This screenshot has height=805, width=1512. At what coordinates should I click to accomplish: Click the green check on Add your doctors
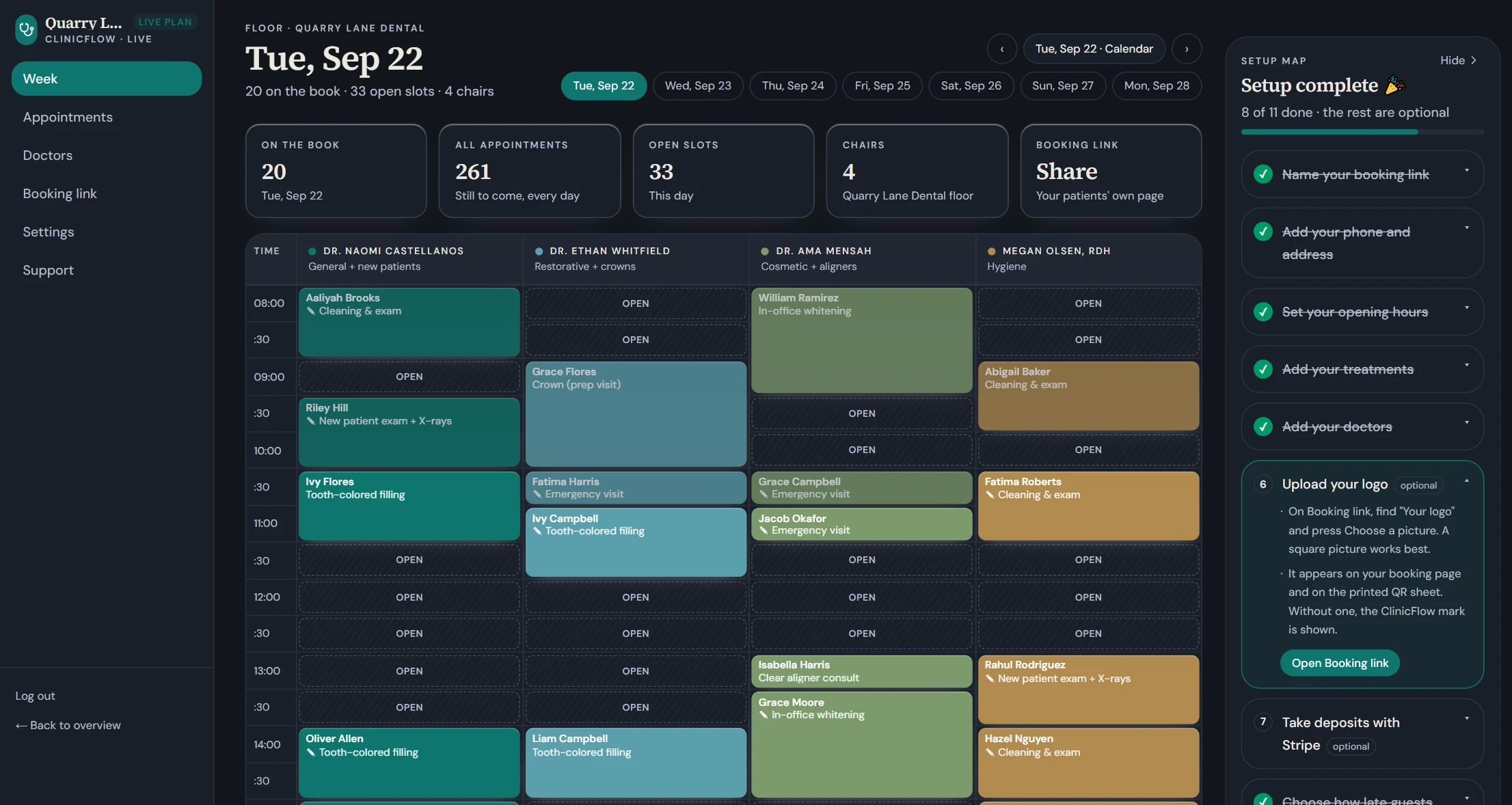tap(1263, 426)
